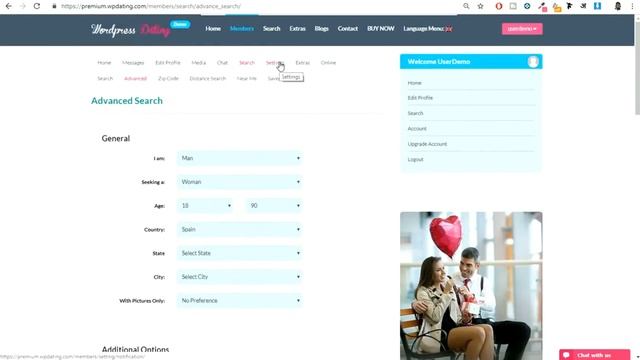This screenshot has width=640, height=360.
Task: Open the 'I am' gender dropdown
Action: tap(240, 158)
